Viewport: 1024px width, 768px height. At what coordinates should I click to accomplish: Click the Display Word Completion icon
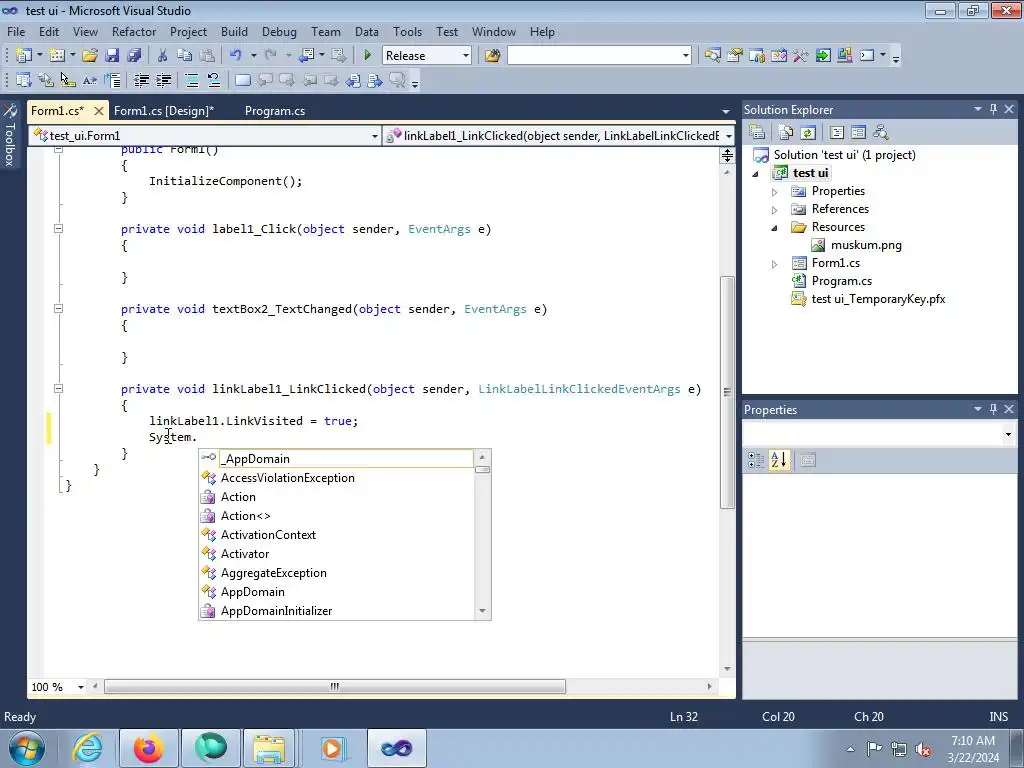point(90,80)
